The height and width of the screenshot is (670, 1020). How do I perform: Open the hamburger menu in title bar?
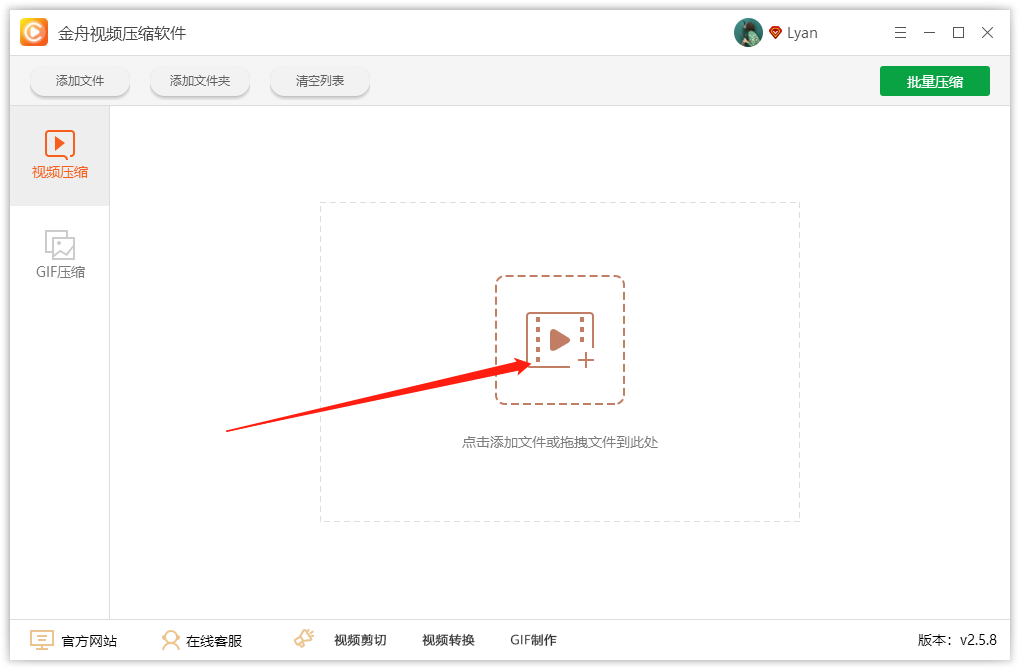click(900, 33)
